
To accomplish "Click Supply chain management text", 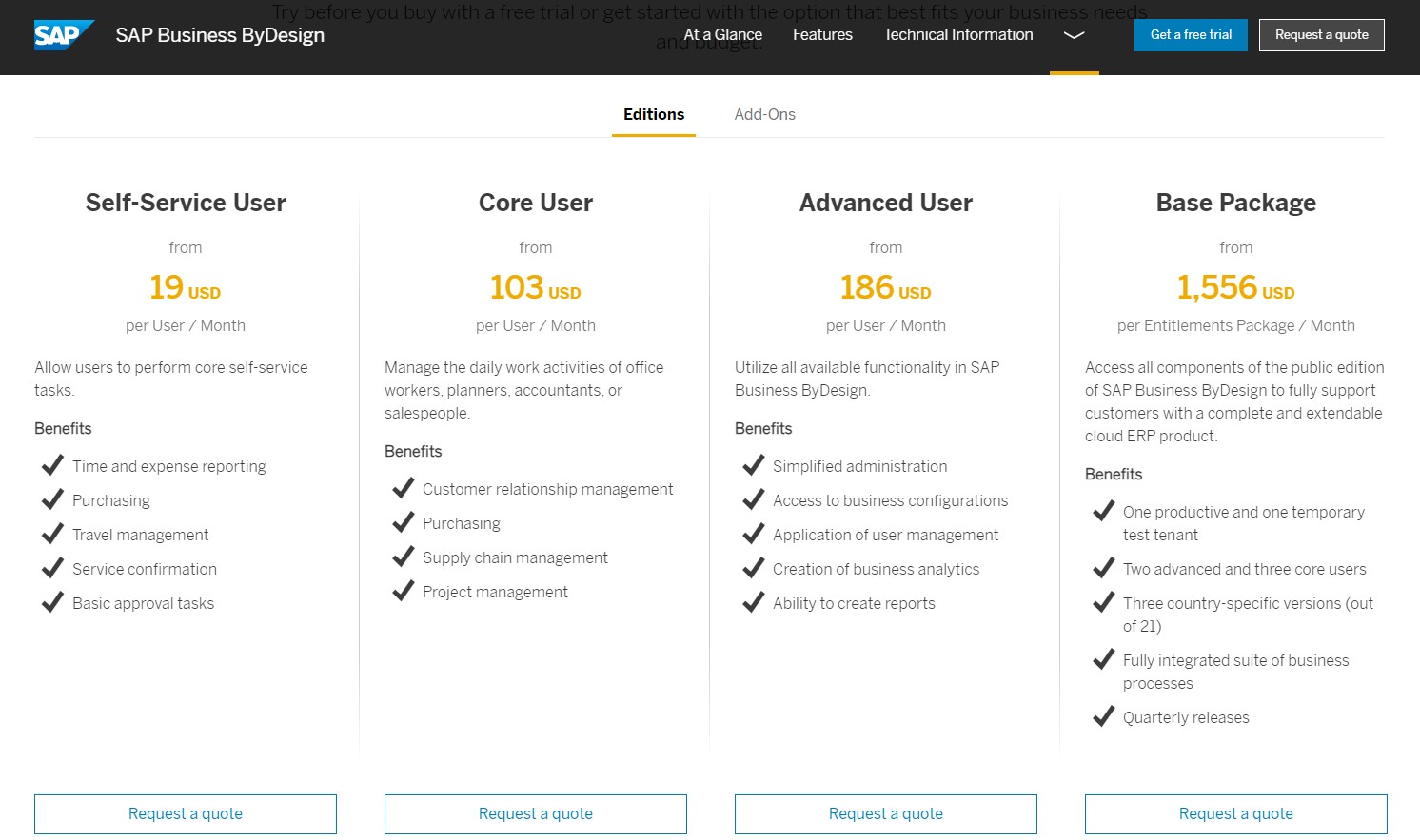I will click(x=515, y=557).
